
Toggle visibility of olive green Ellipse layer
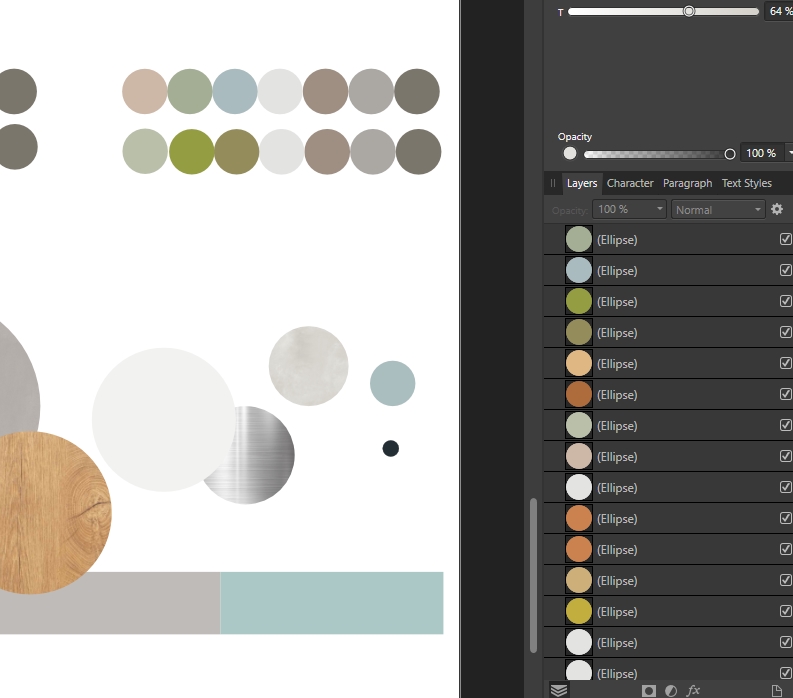tap(785, 301)
